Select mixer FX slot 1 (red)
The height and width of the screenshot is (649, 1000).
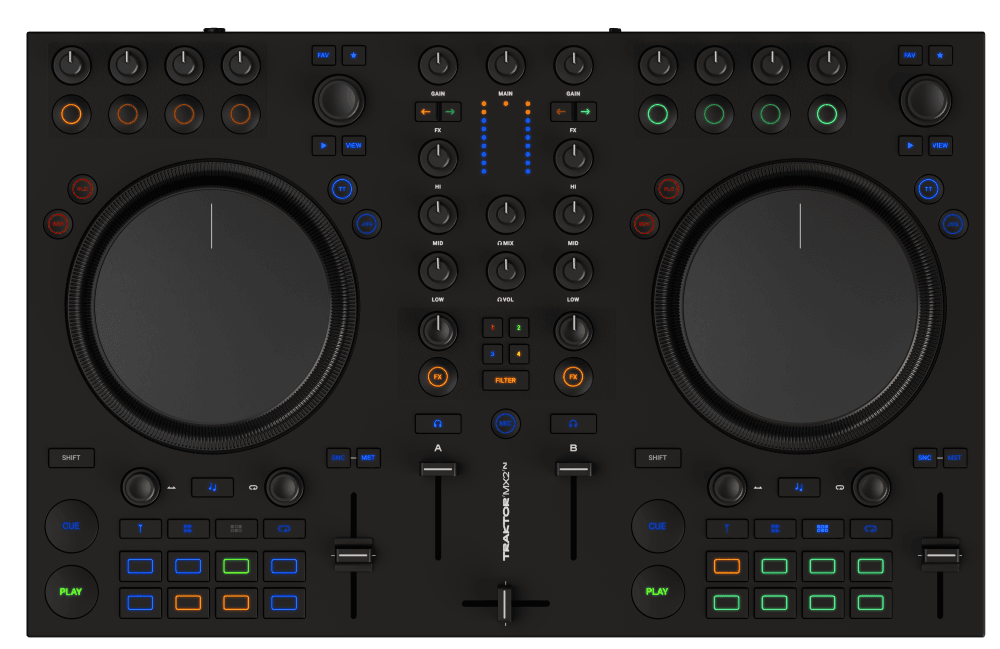pos(492,328)
